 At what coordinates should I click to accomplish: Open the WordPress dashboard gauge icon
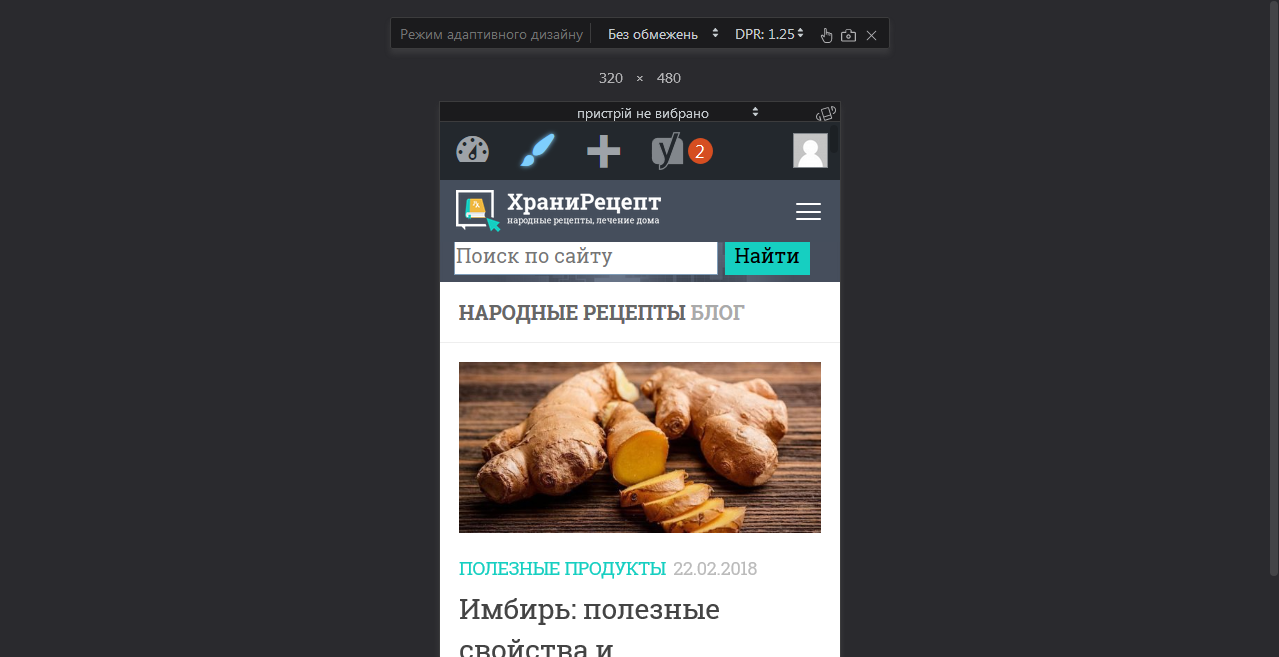(x=472, y=151)
